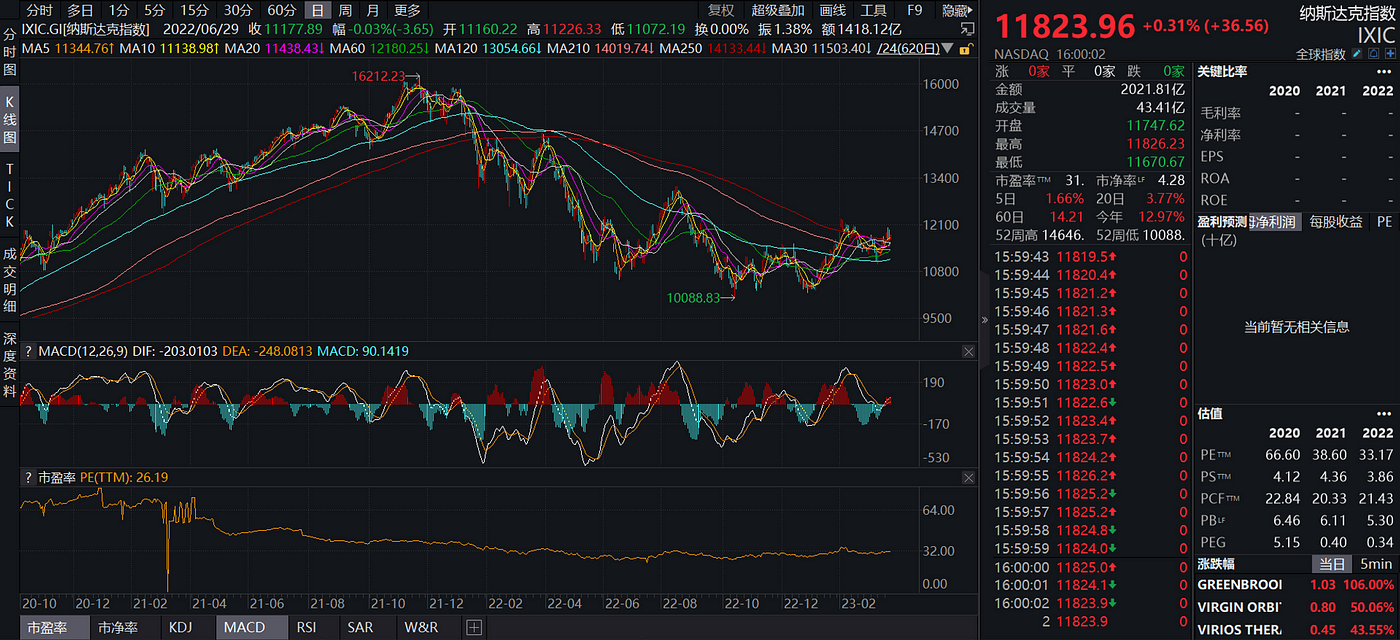Image resolution: width=1400 pixels, height=640 pixels.
Task: Click the 超级叠加 overlay button
Action: click(x=778, y=10)
